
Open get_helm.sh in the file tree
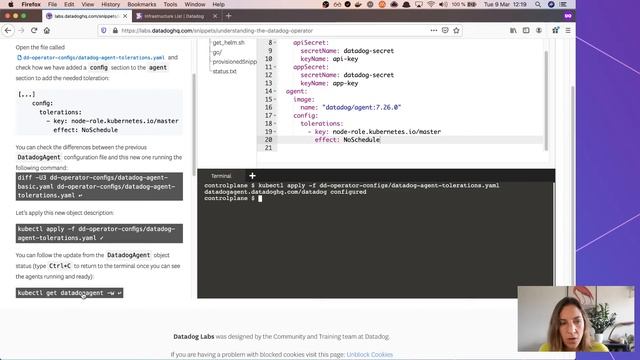point(229,42)
